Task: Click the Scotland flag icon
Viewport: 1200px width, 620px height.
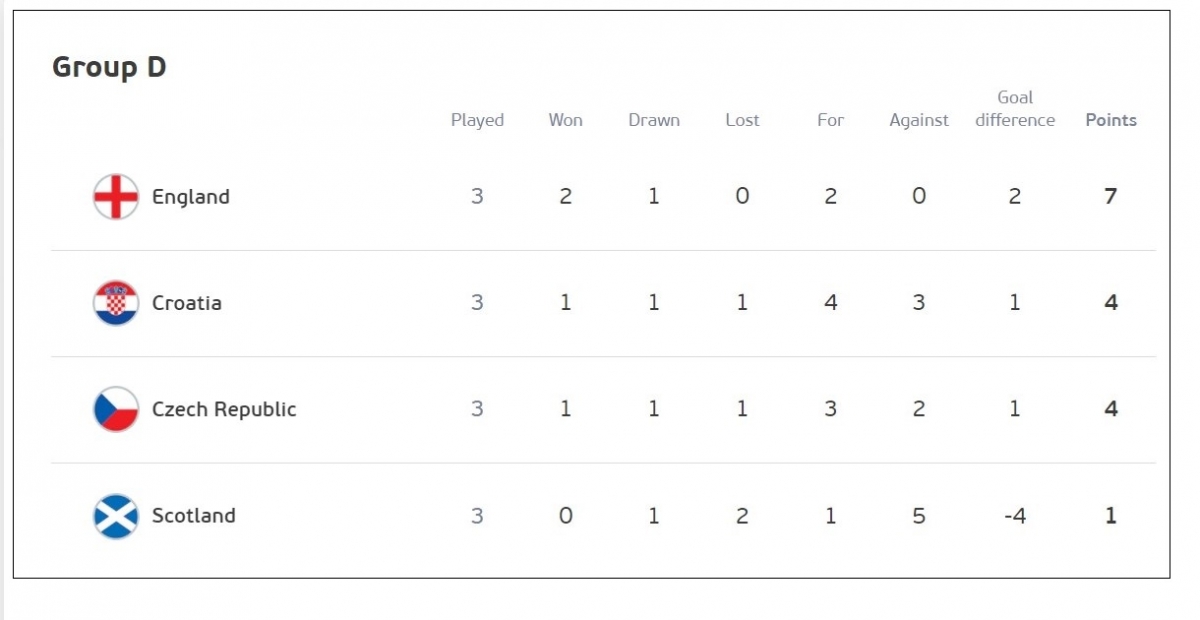Action: pyautogui.click(x=116, y=516)
